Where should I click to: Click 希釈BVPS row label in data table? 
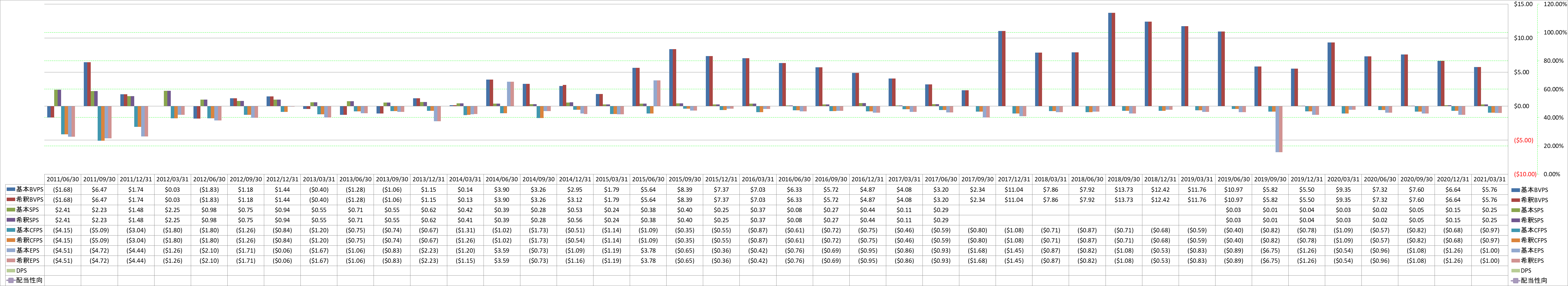click(x=30, y=199)
